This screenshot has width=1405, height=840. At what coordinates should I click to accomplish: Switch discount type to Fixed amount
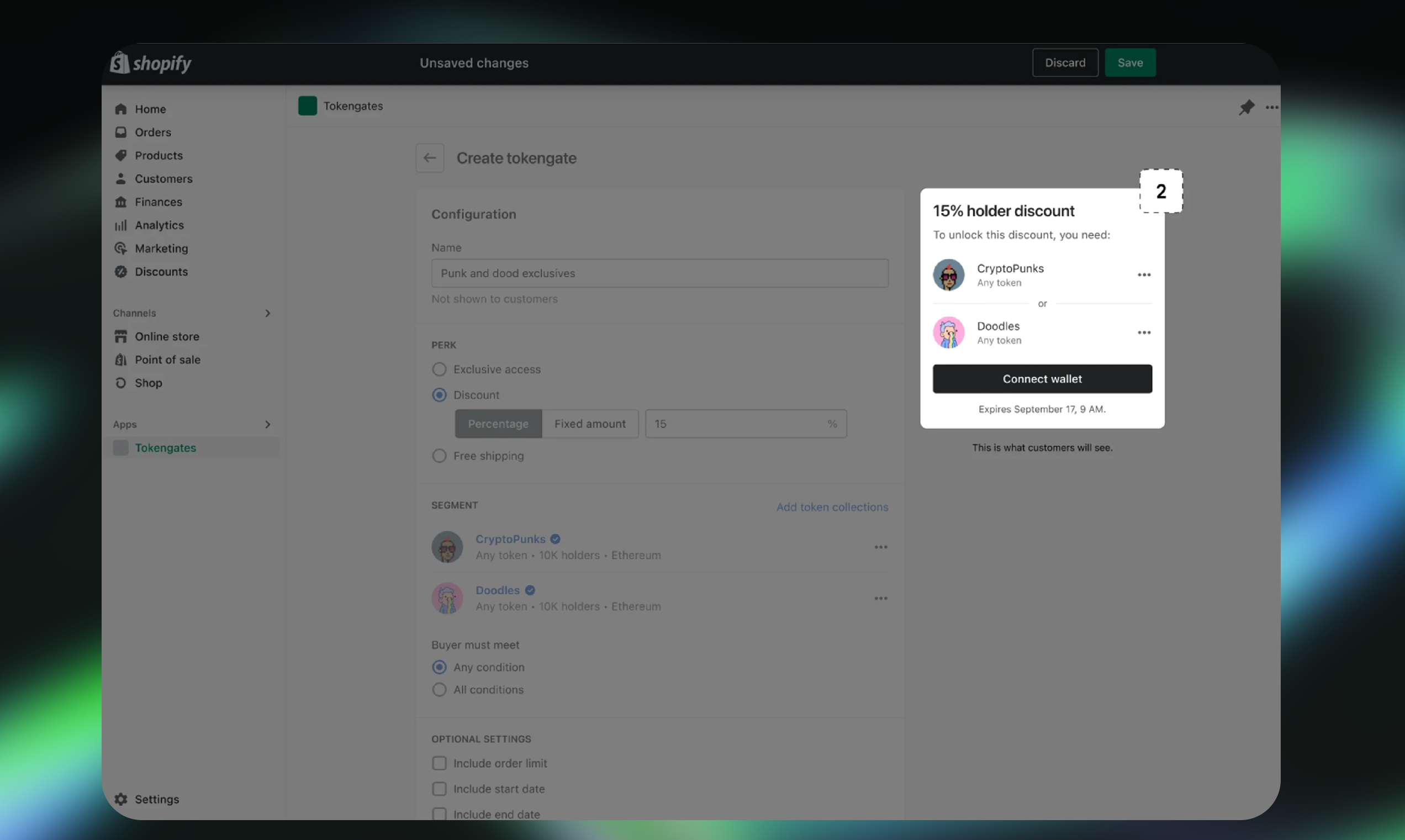point(590,424)
